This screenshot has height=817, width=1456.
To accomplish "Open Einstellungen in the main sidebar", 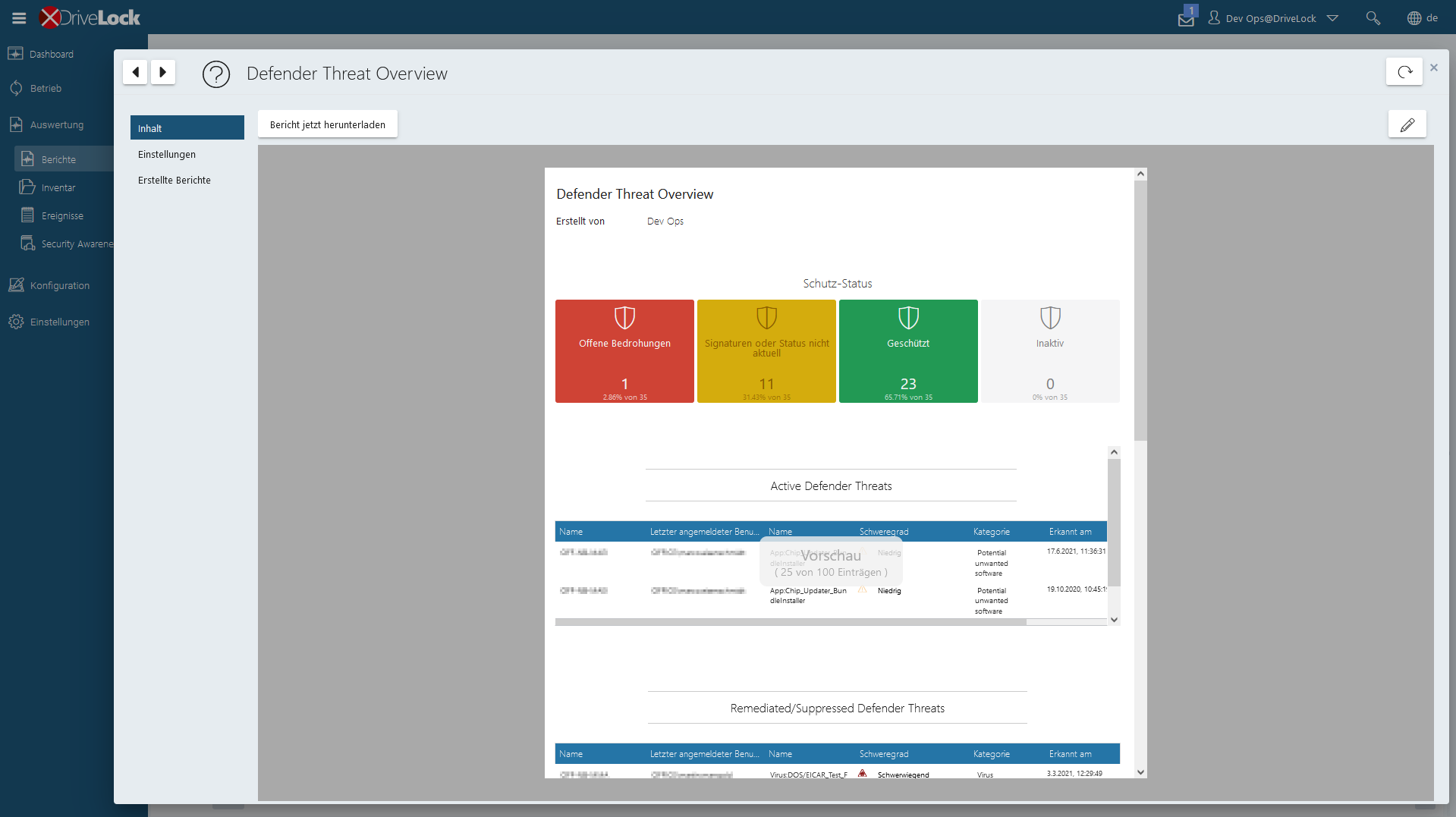I will coord(60,322).
